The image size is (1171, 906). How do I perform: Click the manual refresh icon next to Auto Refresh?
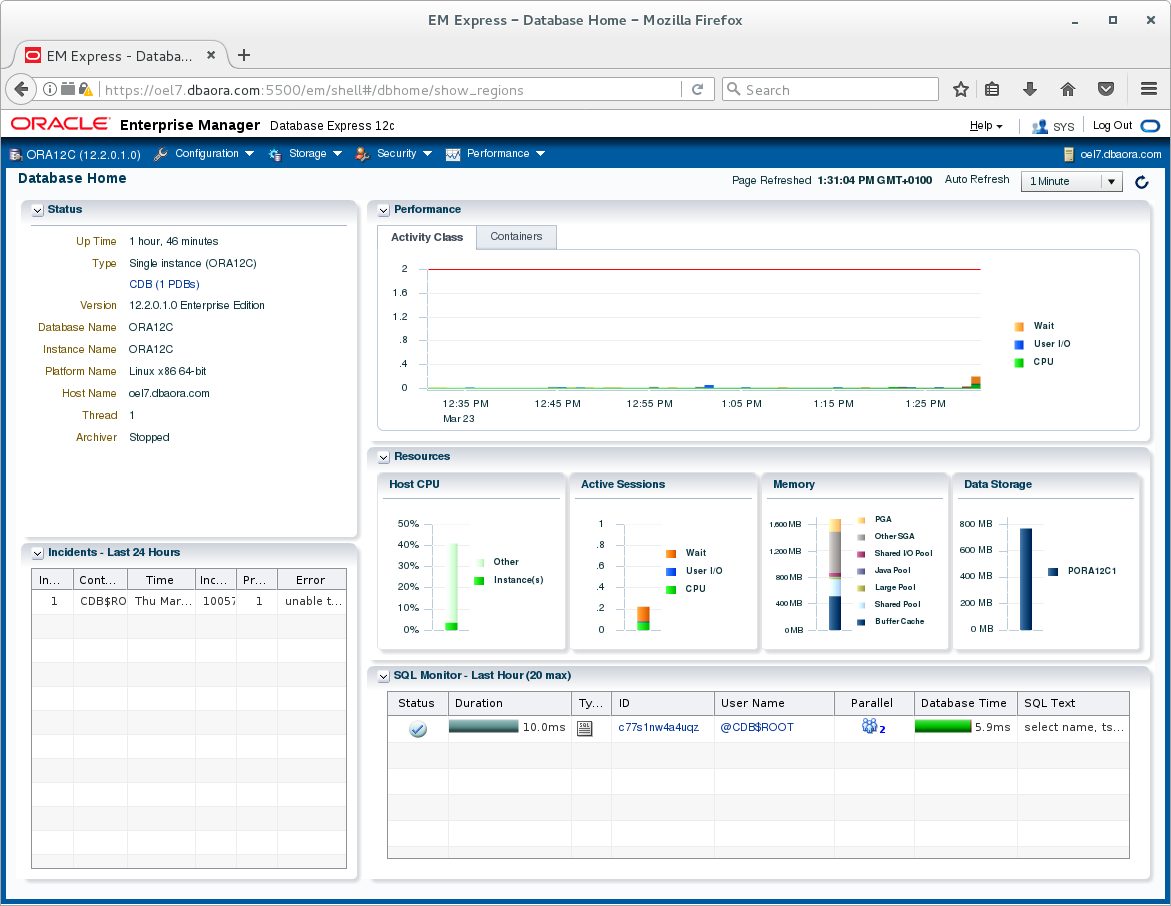tap(1141, 181)
